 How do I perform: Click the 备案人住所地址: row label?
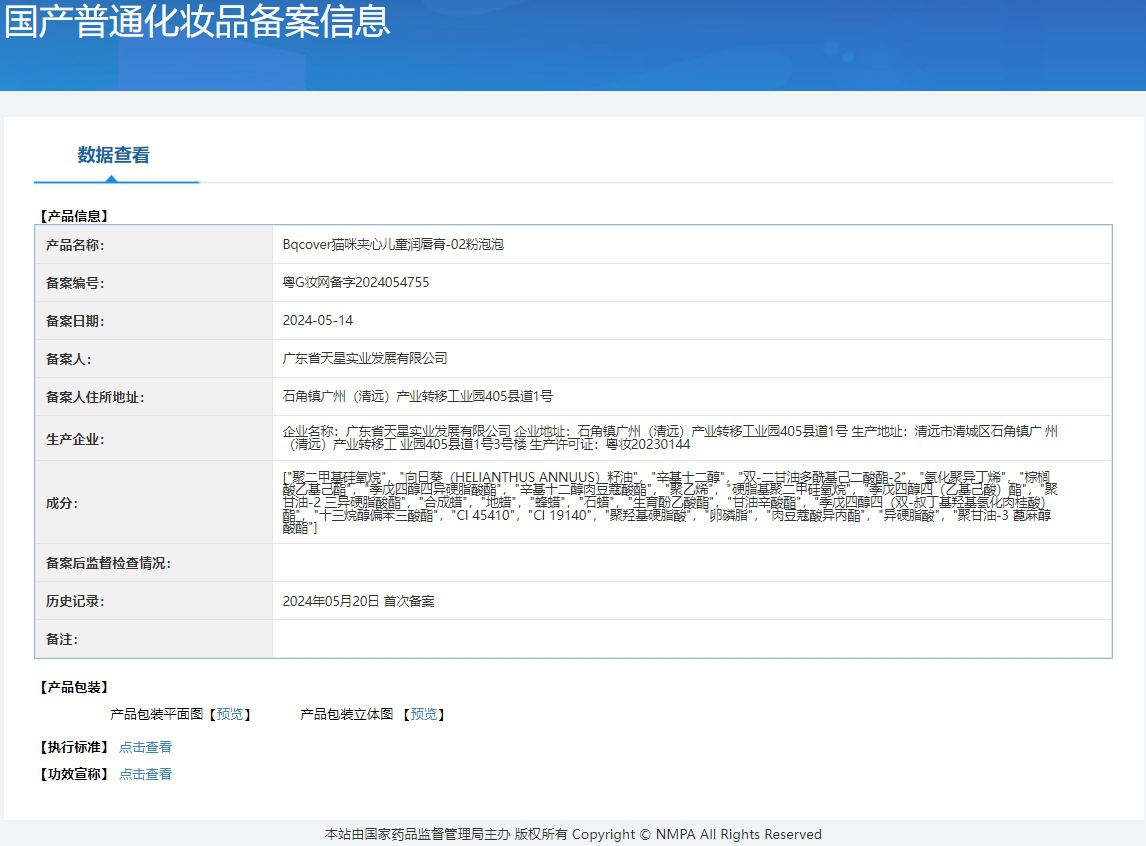pyautogui.click(x=95, y=397)
